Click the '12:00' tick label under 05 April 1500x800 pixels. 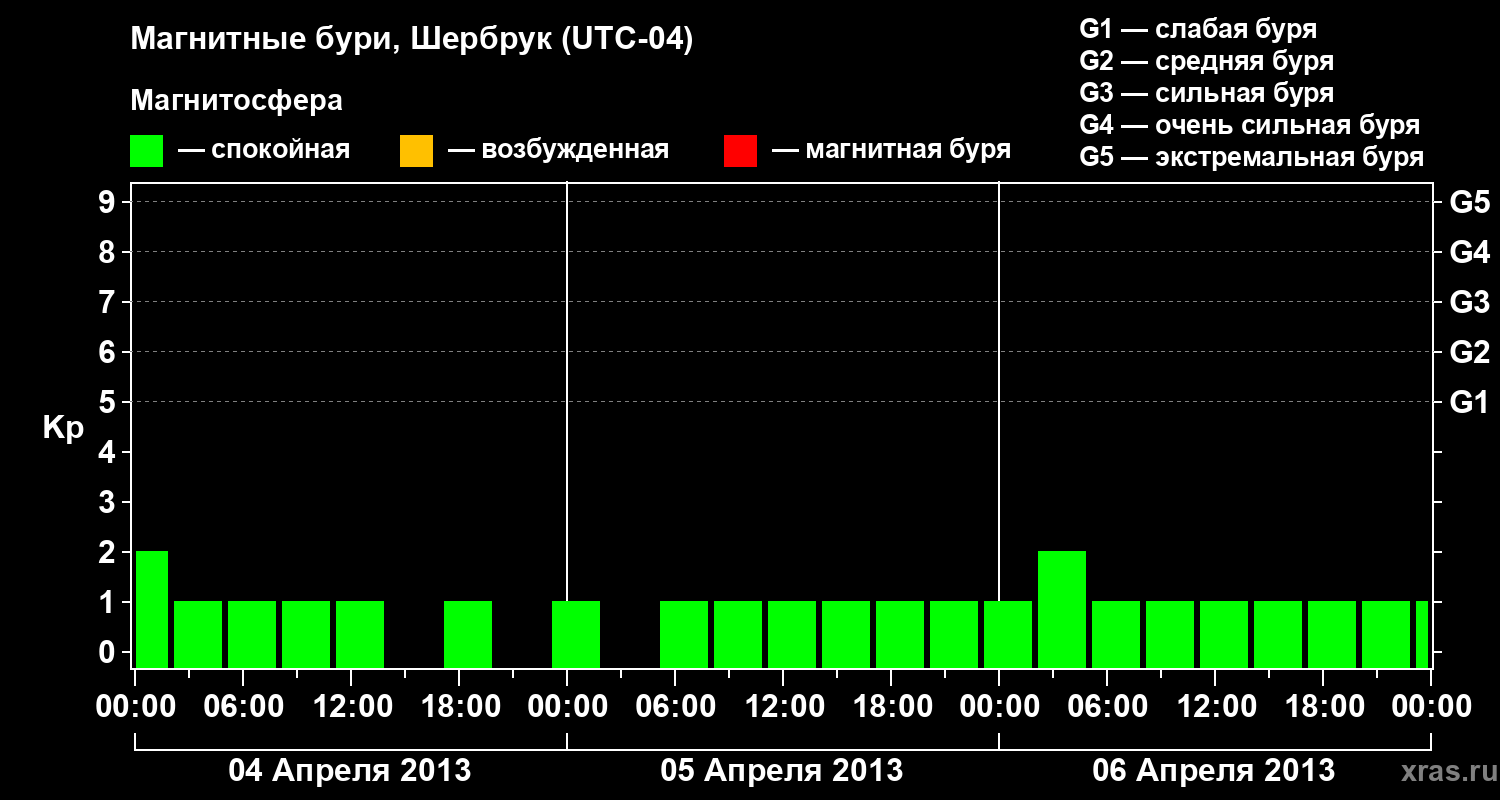(783, 707)
